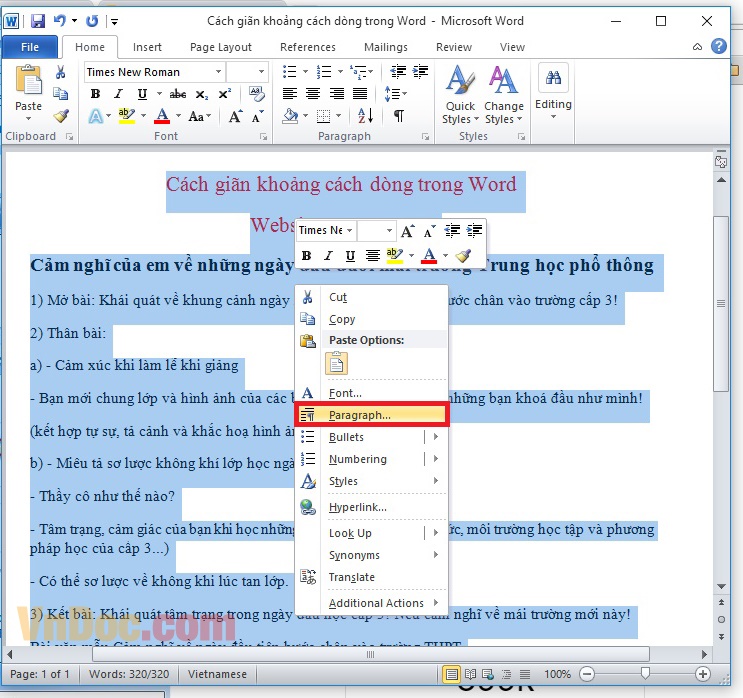The height and width of the screenshot is (698, 743).
Task: Click the Redo icon in title bar
Action: [x=92, y=21]
